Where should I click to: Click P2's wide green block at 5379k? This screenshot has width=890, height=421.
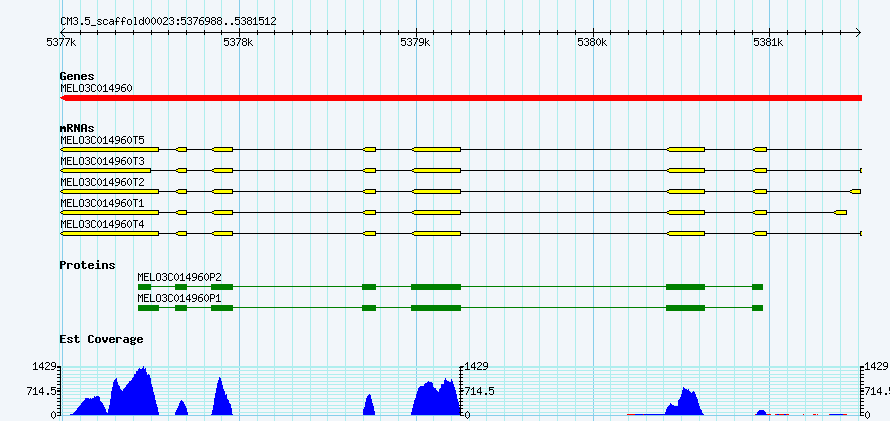pos(436,287)
